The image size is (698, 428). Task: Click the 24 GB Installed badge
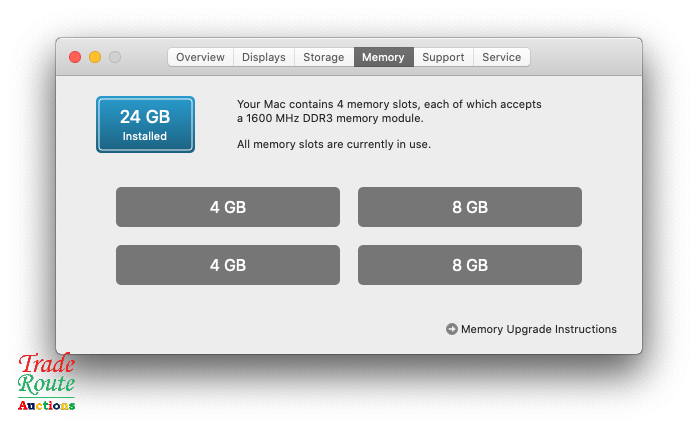[x=146, y=125]
